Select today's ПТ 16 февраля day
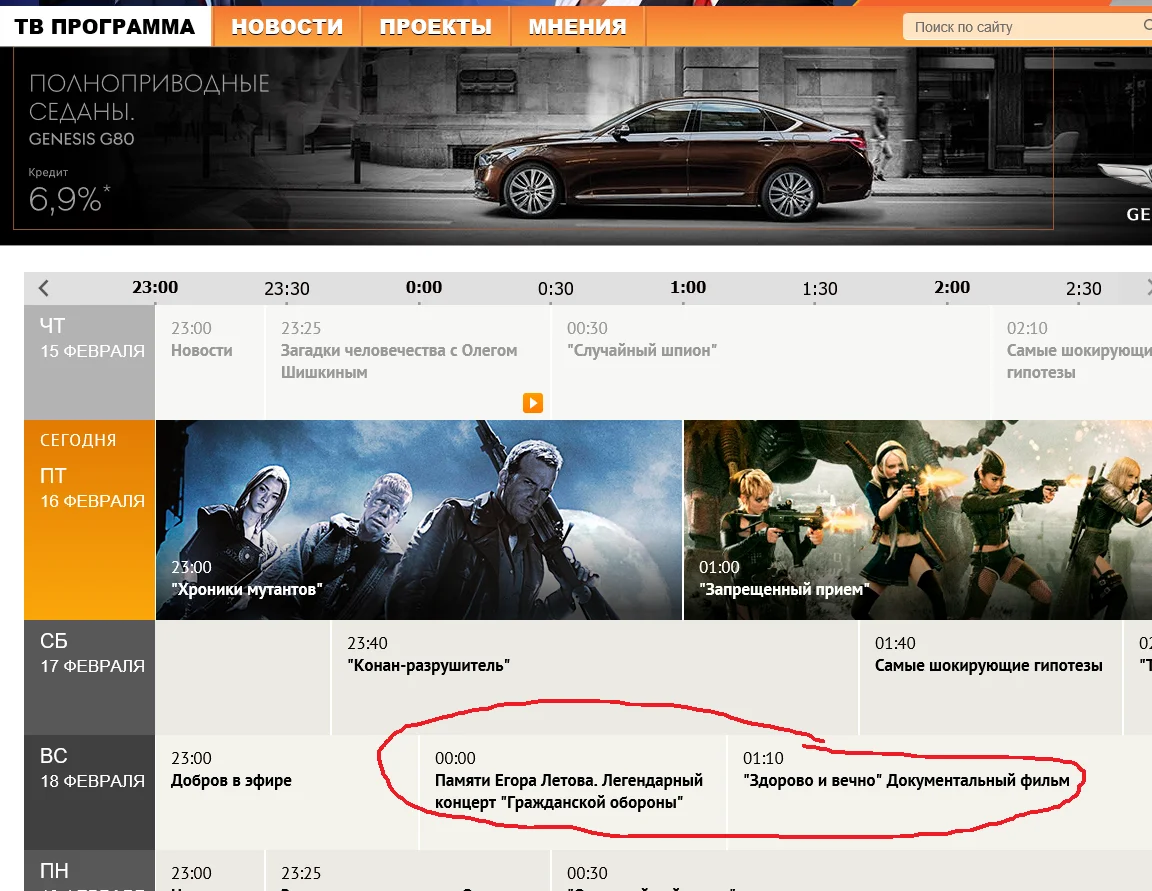The height and width of the screenshot is (891, 1152). click(90, 520)
